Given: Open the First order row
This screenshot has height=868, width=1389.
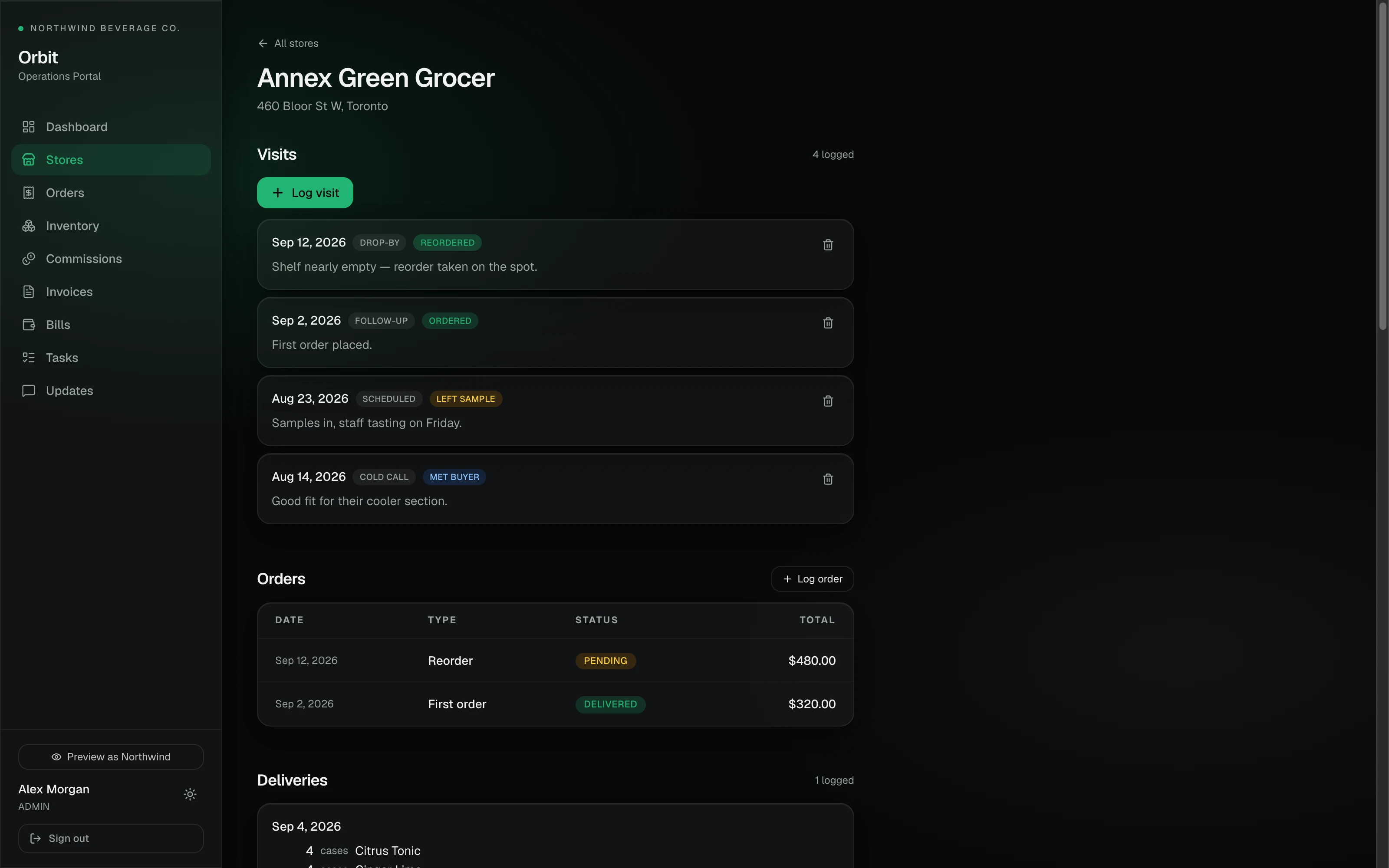Looking at the screenshot, I should (x=555, y=704).
